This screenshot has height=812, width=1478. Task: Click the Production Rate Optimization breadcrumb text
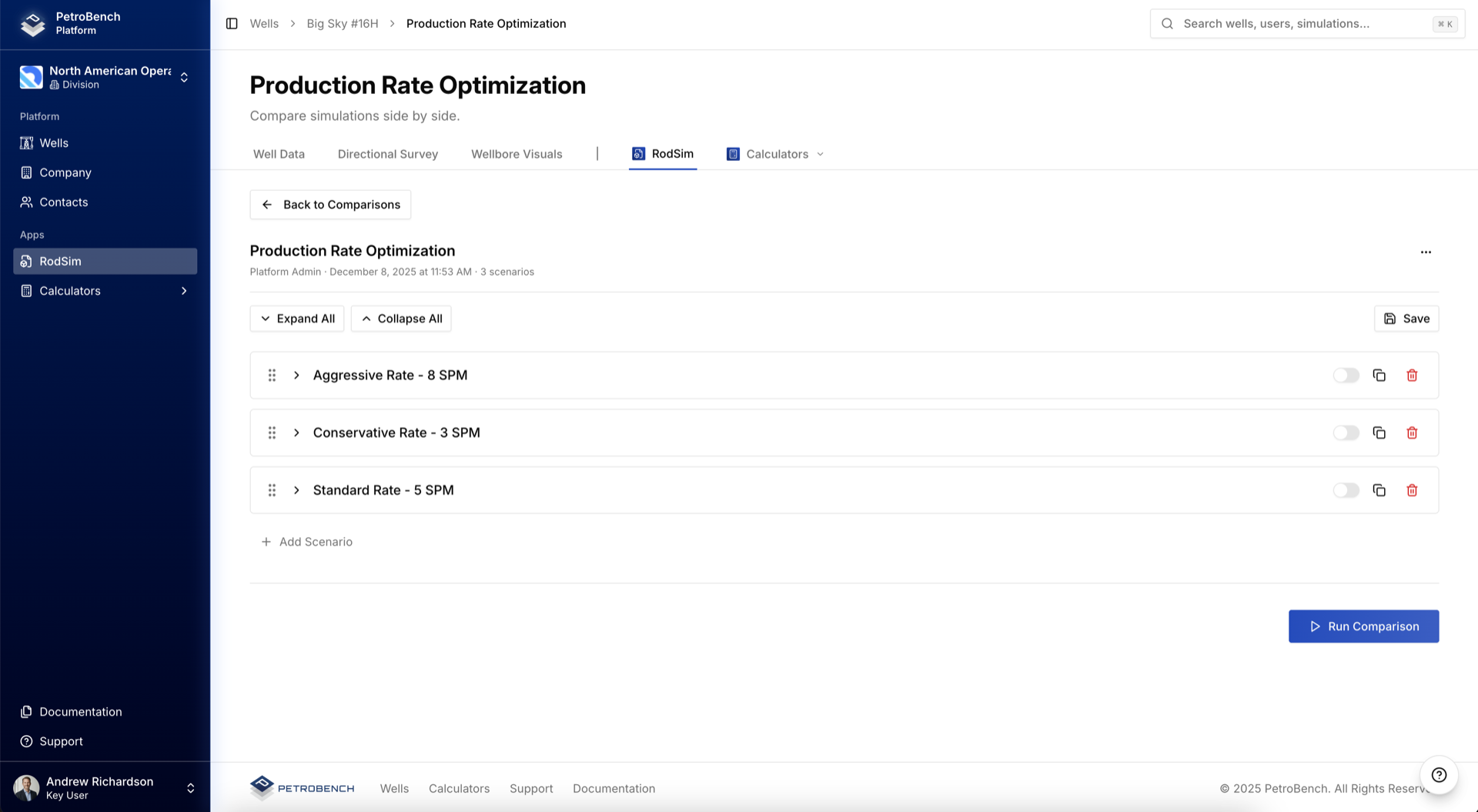[x=486, y=24]
